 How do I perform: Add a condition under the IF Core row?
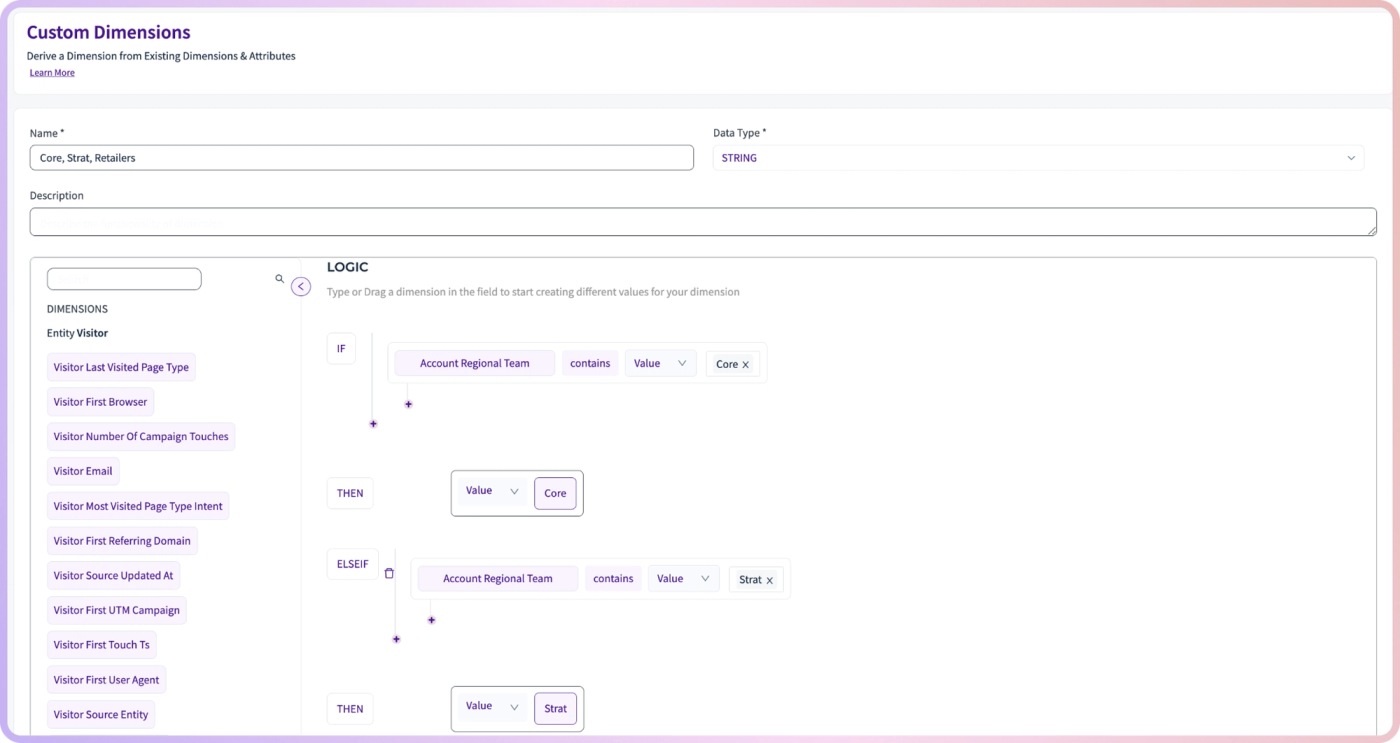click(x=408, y=404)
